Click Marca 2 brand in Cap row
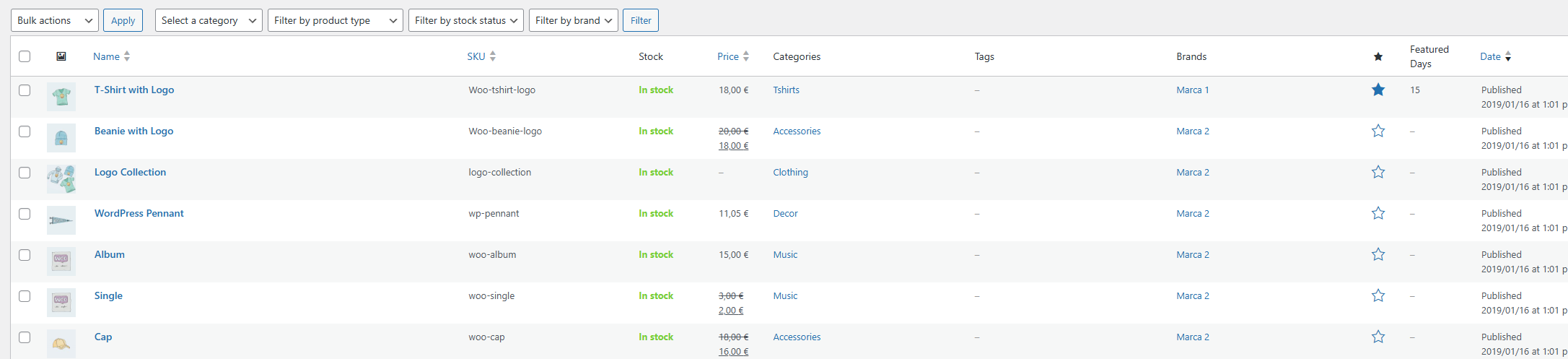1568x359 pixels. [1193, 337]
